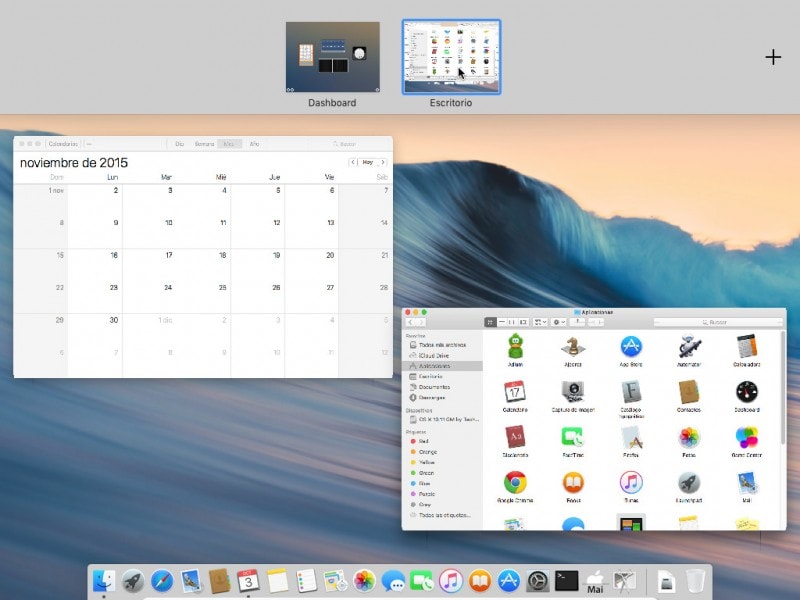Open iTunes from the Finder window
This screenshot has height=600, width=800.
click(632, 485)
